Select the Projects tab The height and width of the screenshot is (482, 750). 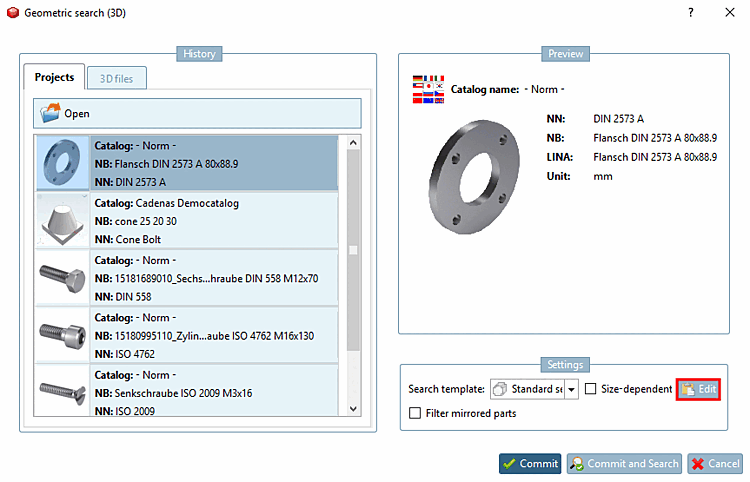click(x=54, y=77)
